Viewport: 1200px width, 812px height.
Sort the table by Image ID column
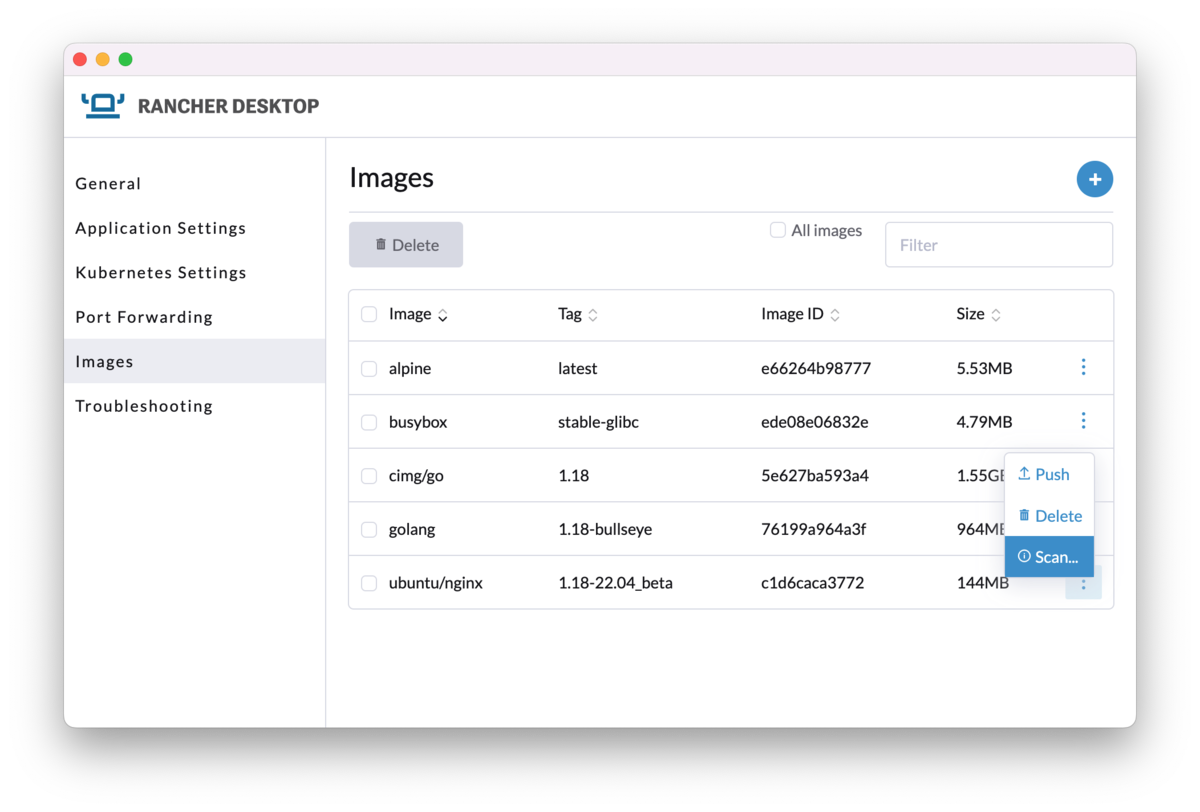[x=800, y=314]
